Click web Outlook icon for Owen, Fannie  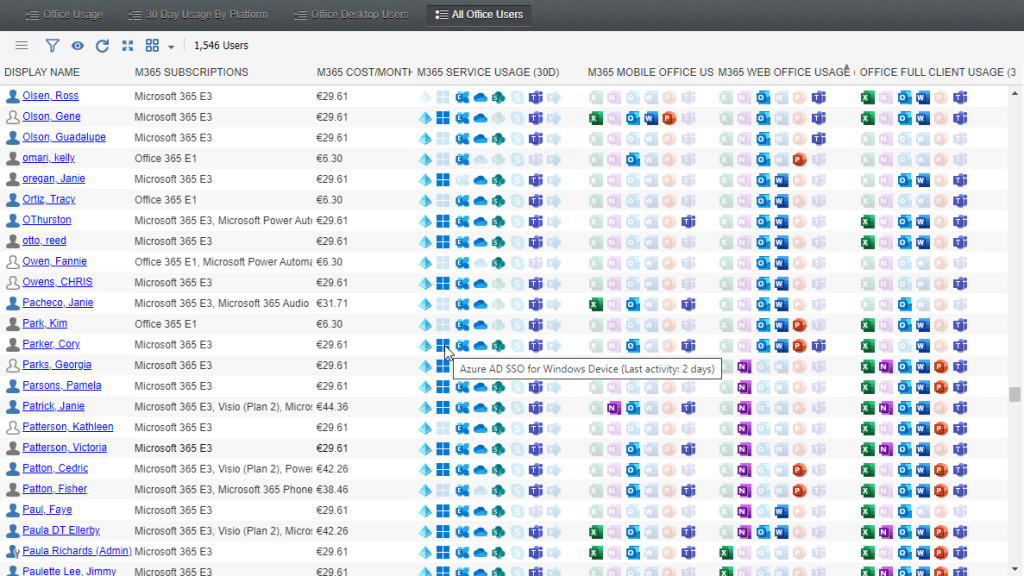click(763, 263)
